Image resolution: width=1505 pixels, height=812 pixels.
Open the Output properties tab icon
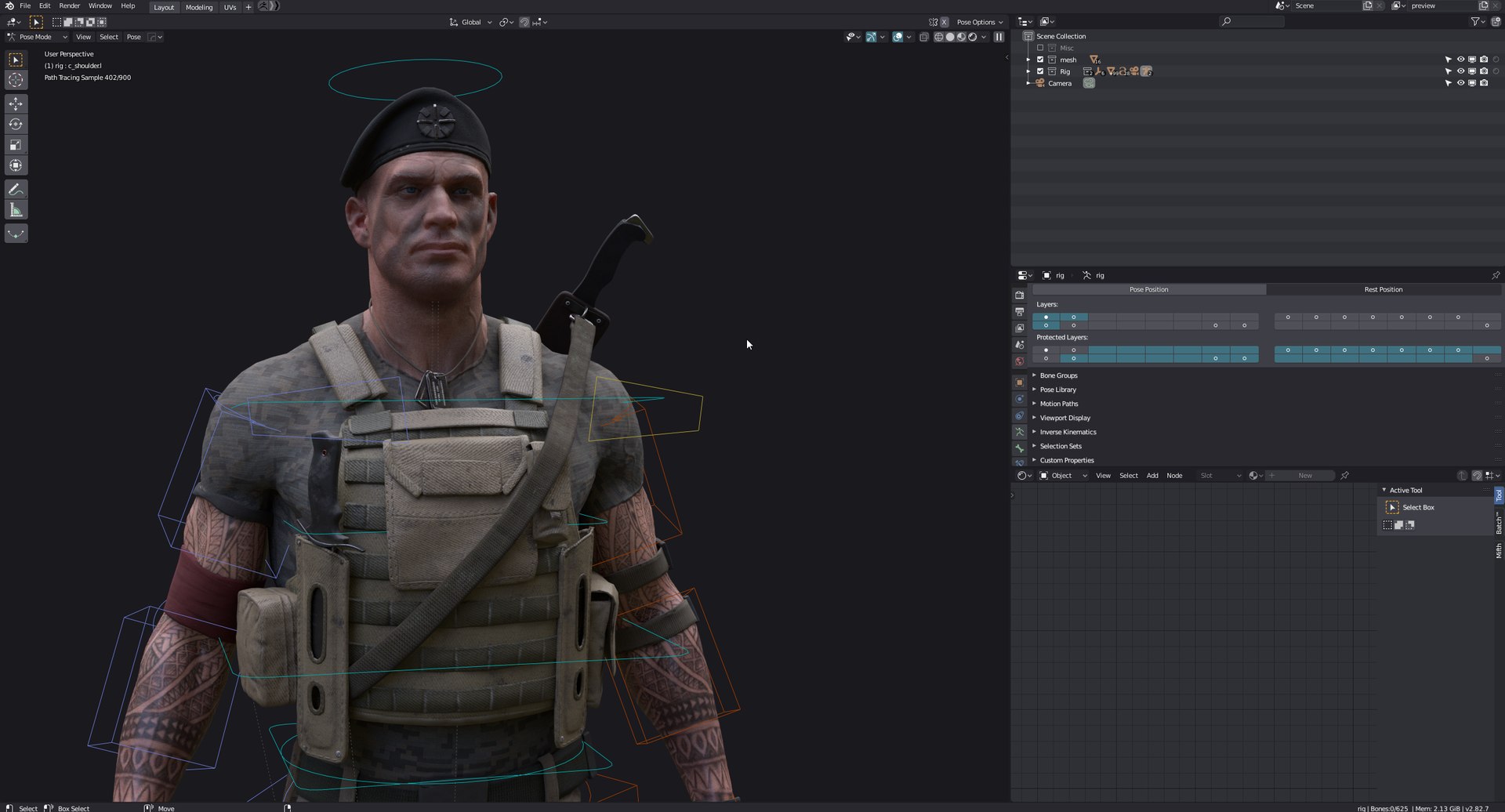pyautogui.click(x=1020, y=312)
